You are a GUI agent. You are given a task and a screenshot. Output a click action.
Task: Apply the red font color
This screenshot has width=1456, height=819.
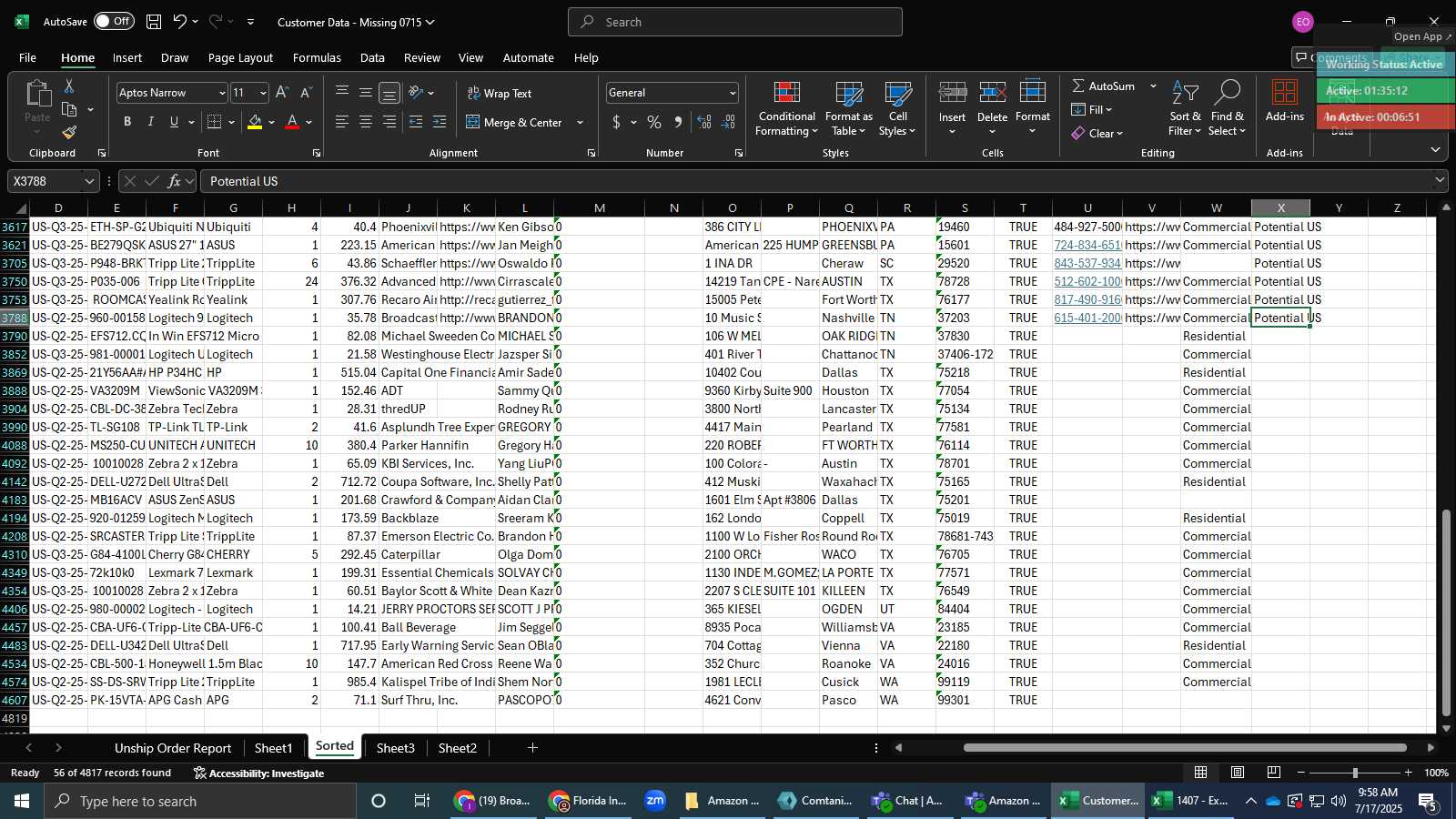click(x=292, y=122)
